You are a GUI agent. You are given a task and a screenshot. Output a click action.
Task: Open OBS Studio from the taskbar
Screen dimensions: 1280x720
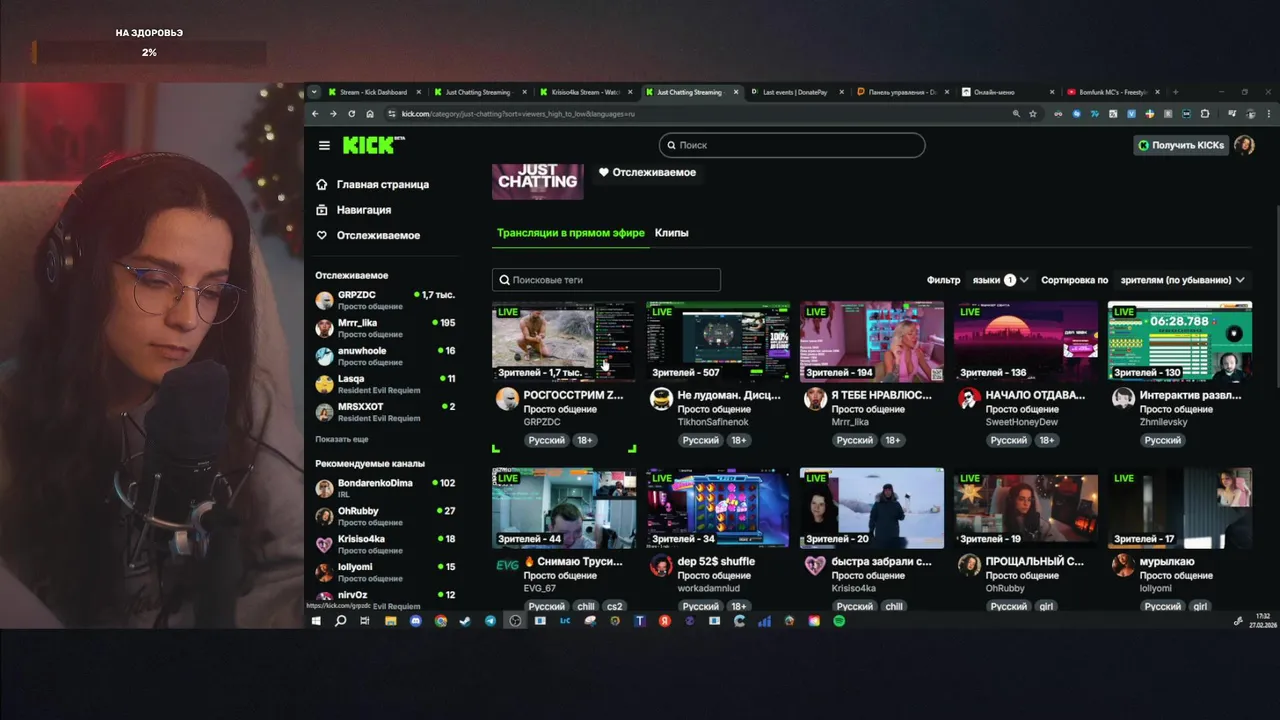coord(515,621)
